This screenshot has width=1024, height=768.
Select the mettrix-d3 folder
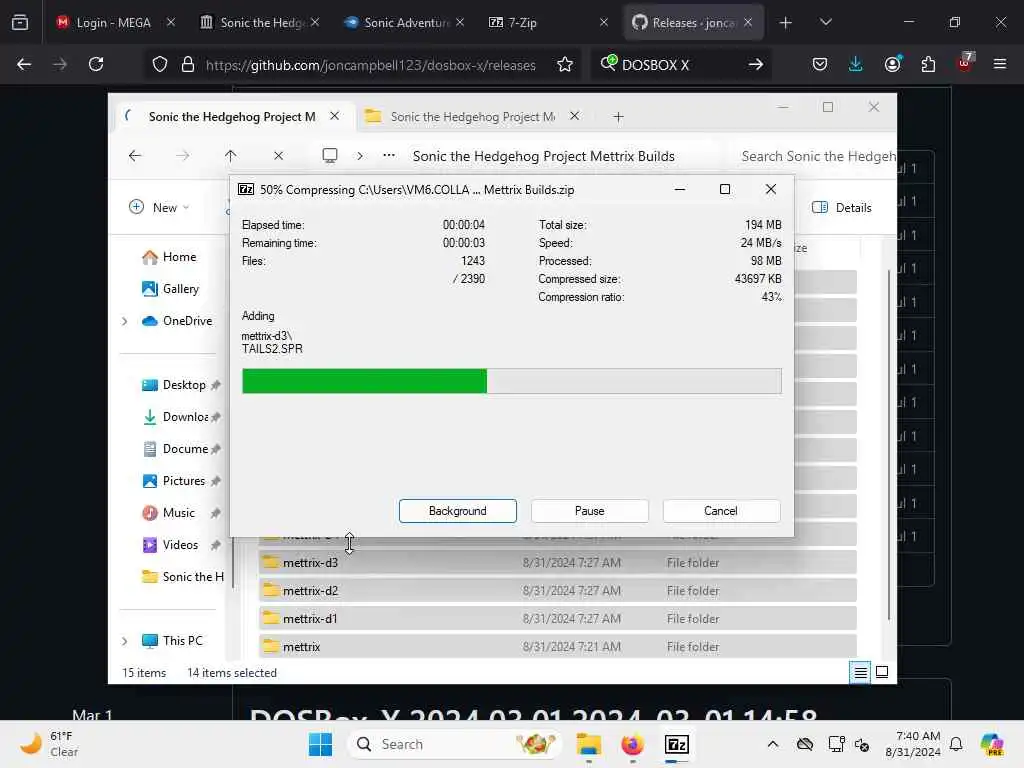pos(558,562)
